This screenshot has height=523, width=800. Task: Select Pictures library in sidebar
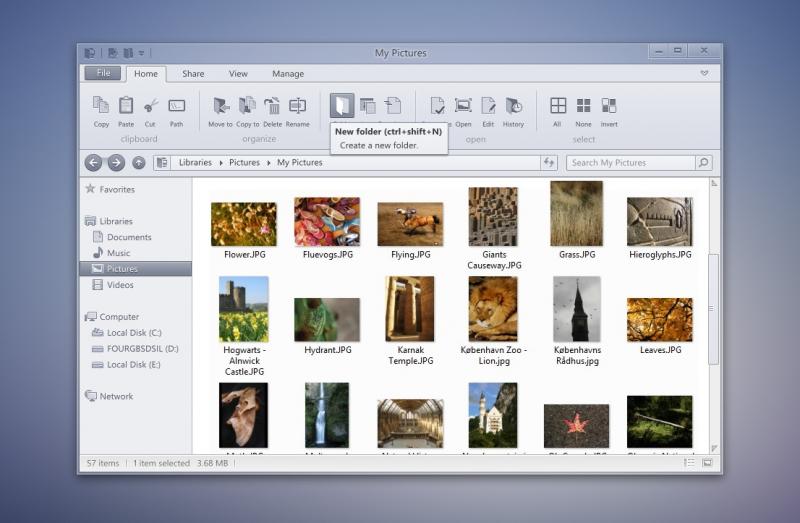point(136,268)
